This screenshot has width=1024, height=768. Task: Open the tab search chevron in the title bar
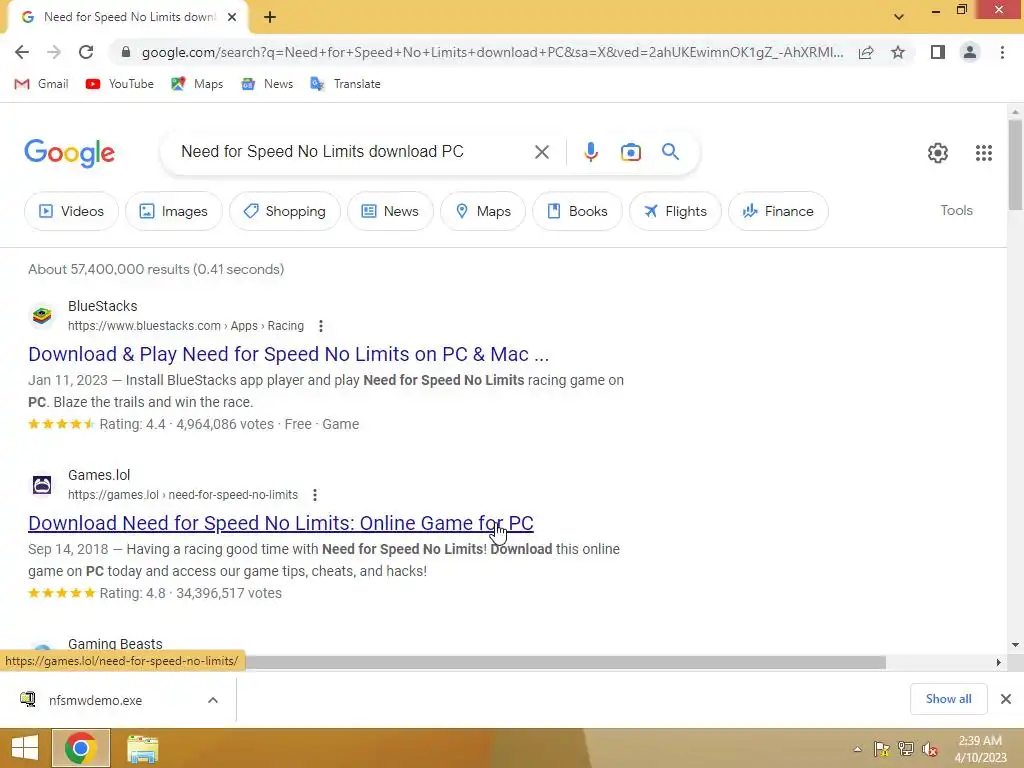tap(899, 17)
